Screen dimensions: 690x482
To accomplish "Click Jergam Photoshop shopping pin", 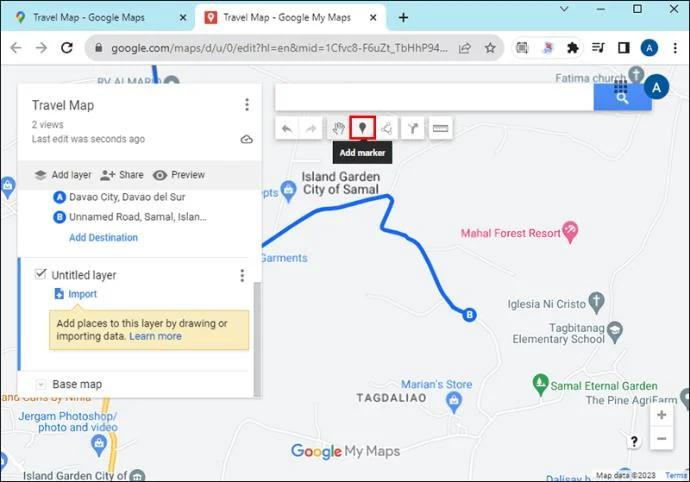I will click(99, 445).
